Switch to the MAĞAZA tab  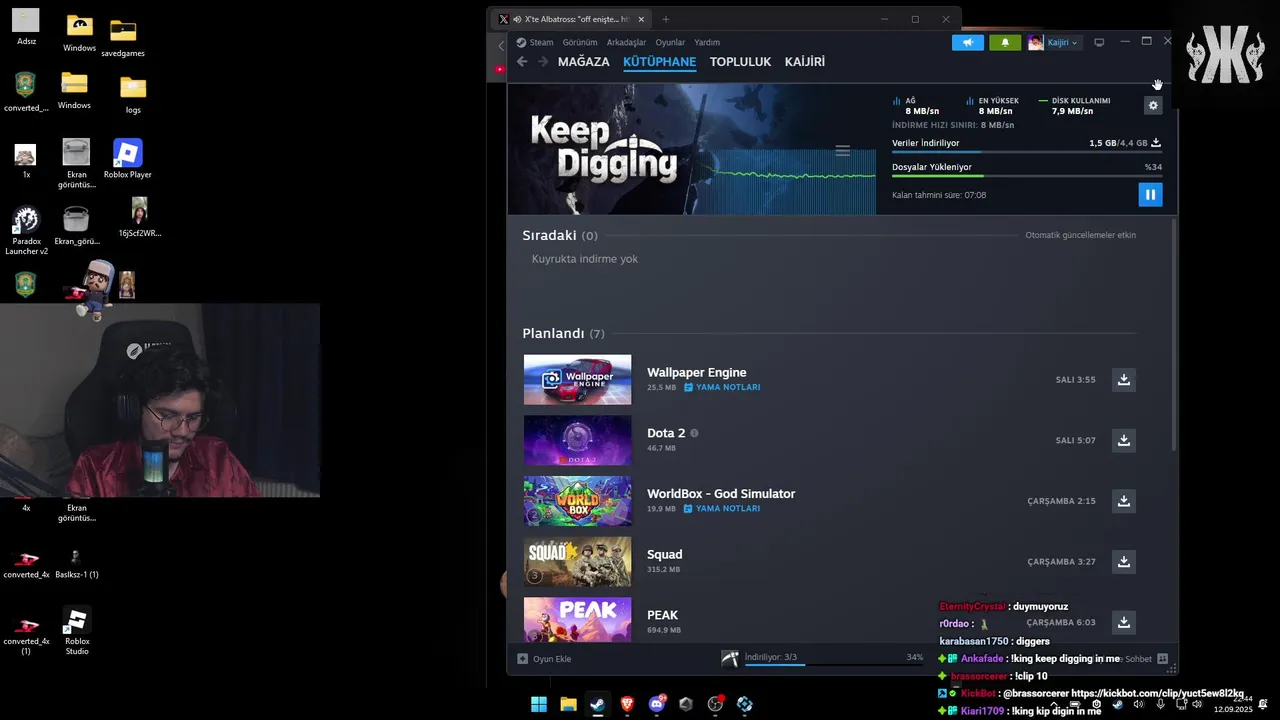tap(583, 62)
